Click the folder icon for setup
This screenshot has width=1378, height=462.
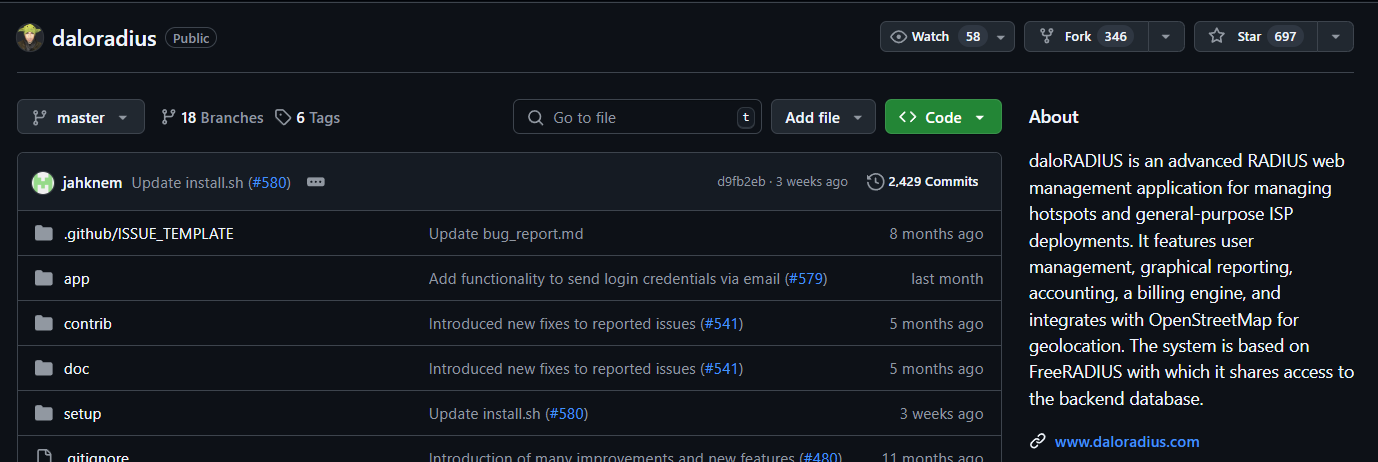pyautogui.click(x=43, y=414)
